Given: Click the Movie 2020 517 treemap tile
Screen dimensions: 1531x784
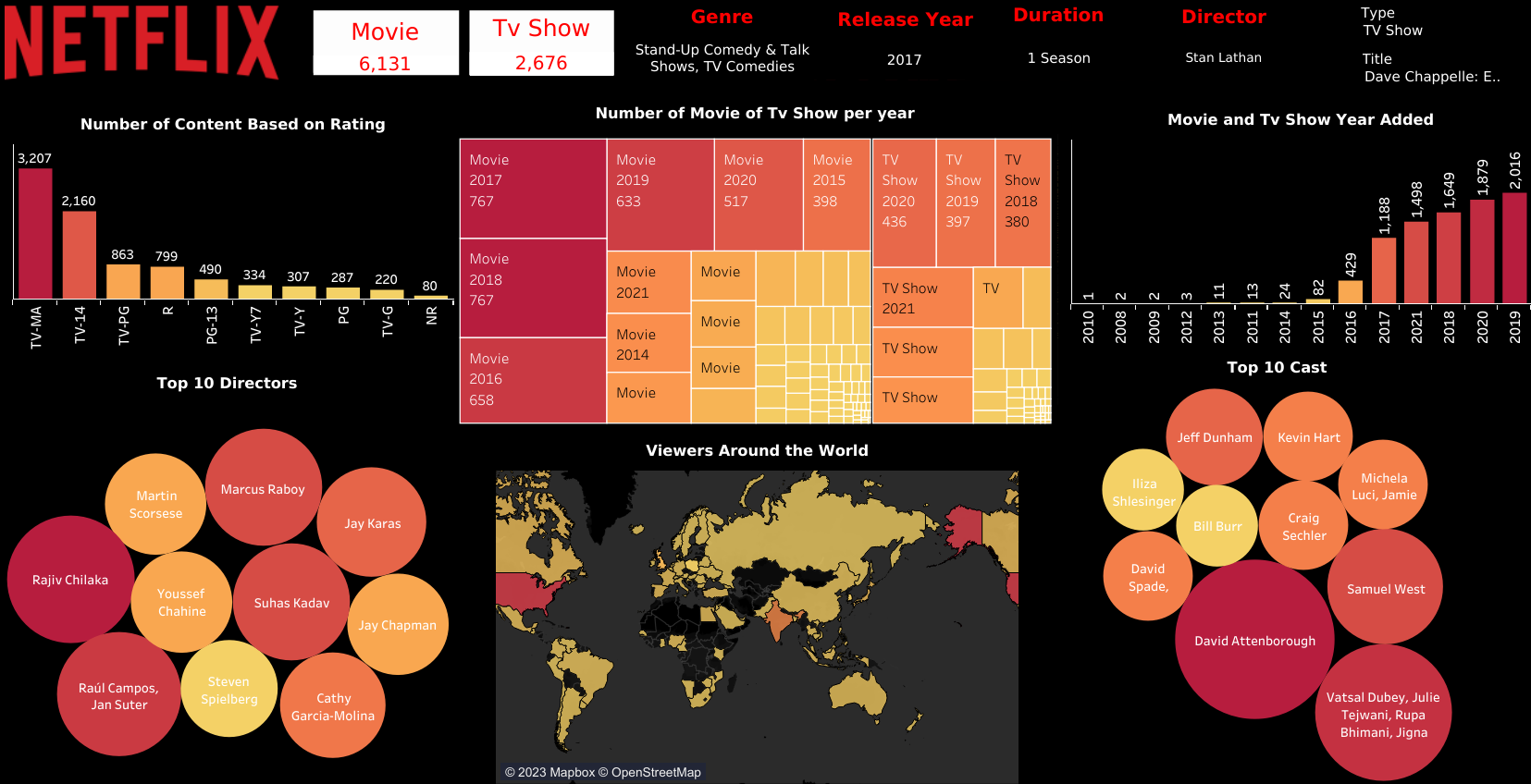Looking at the screenshot, I should pos(759,194).
